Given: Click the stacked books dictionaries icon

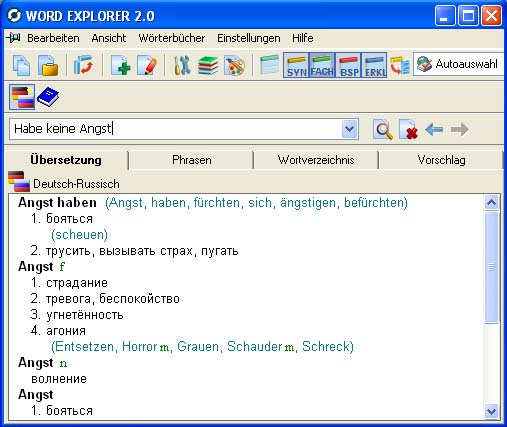Looking at the screenshot, I should coord(208,65).
